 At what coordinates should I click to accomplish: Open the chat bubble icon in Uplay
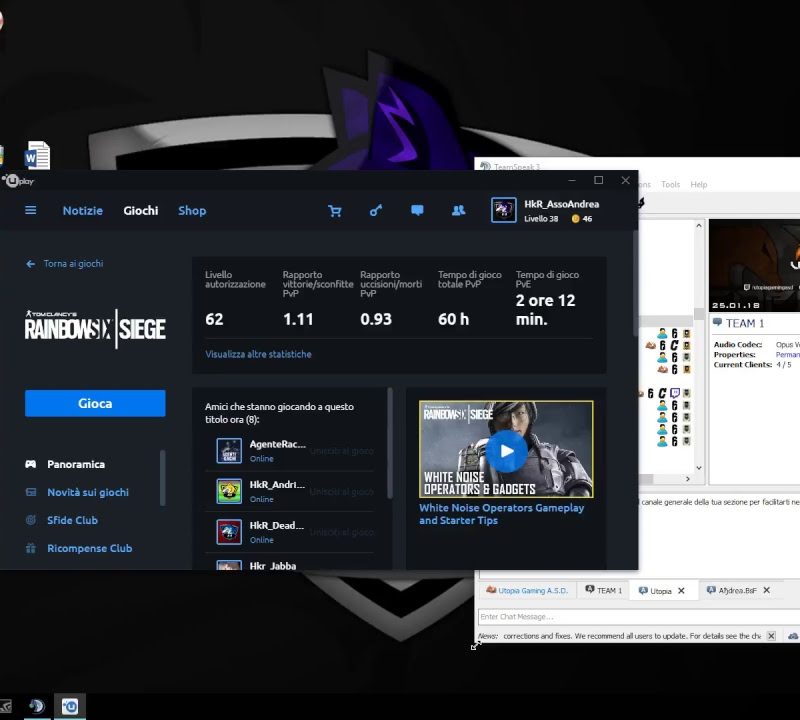pos(417,210)
